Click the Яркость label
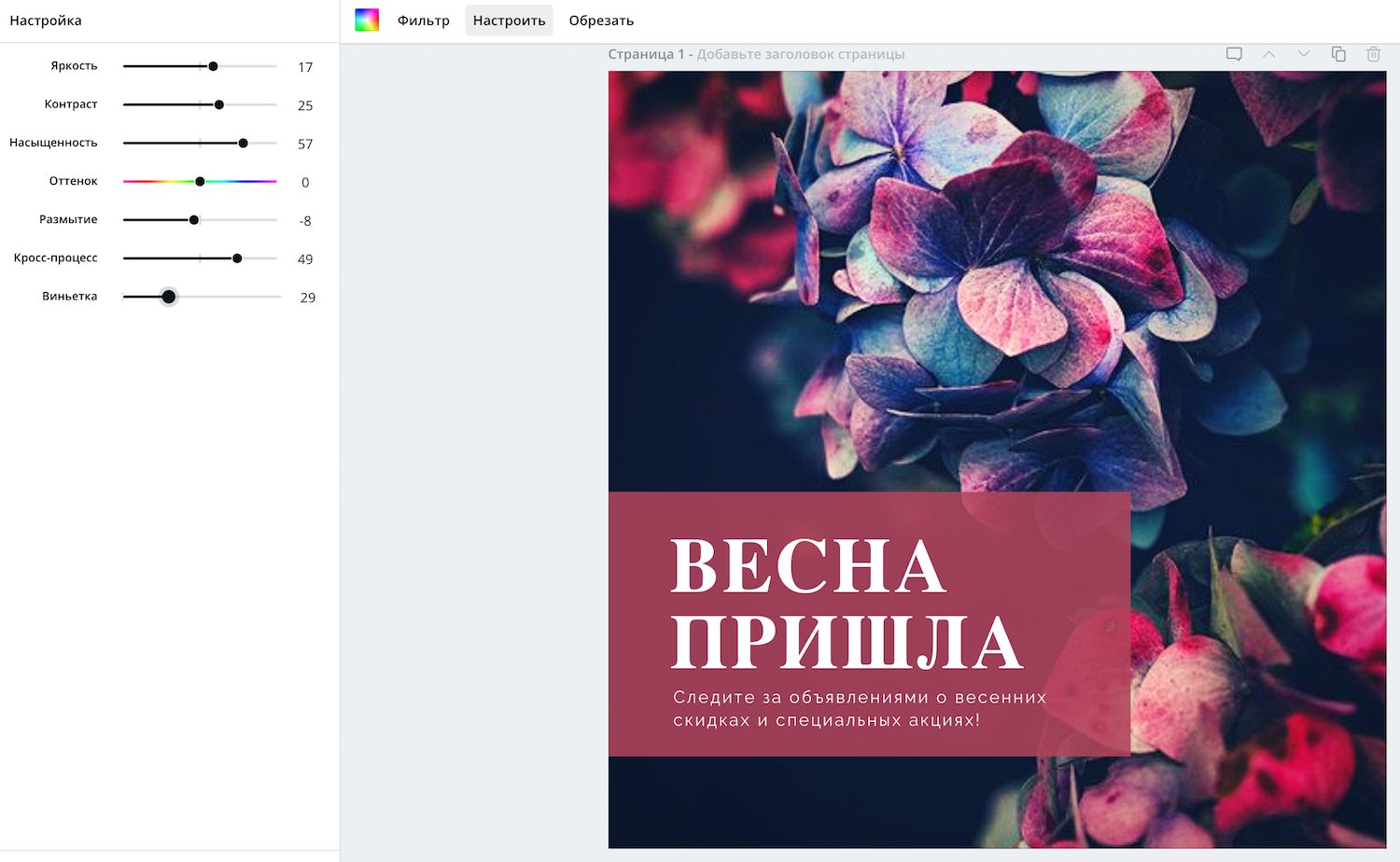The image size is (1400, 862). [74, 66]
